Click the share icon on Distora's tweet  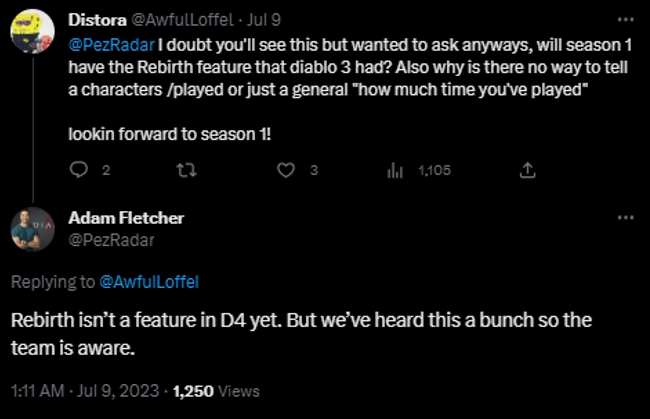click(x=528, y=170)
